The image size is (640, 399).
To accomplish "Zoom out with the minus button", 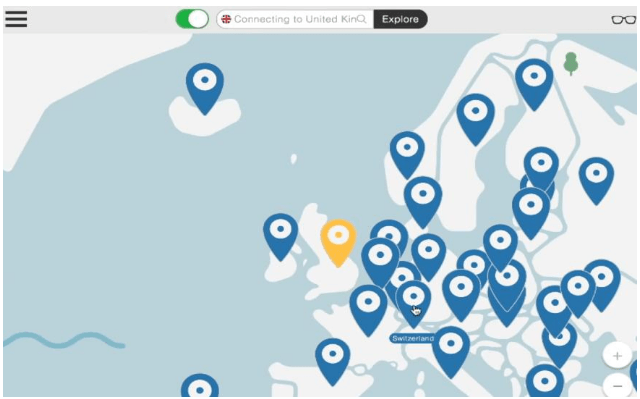I will point(617,386).
